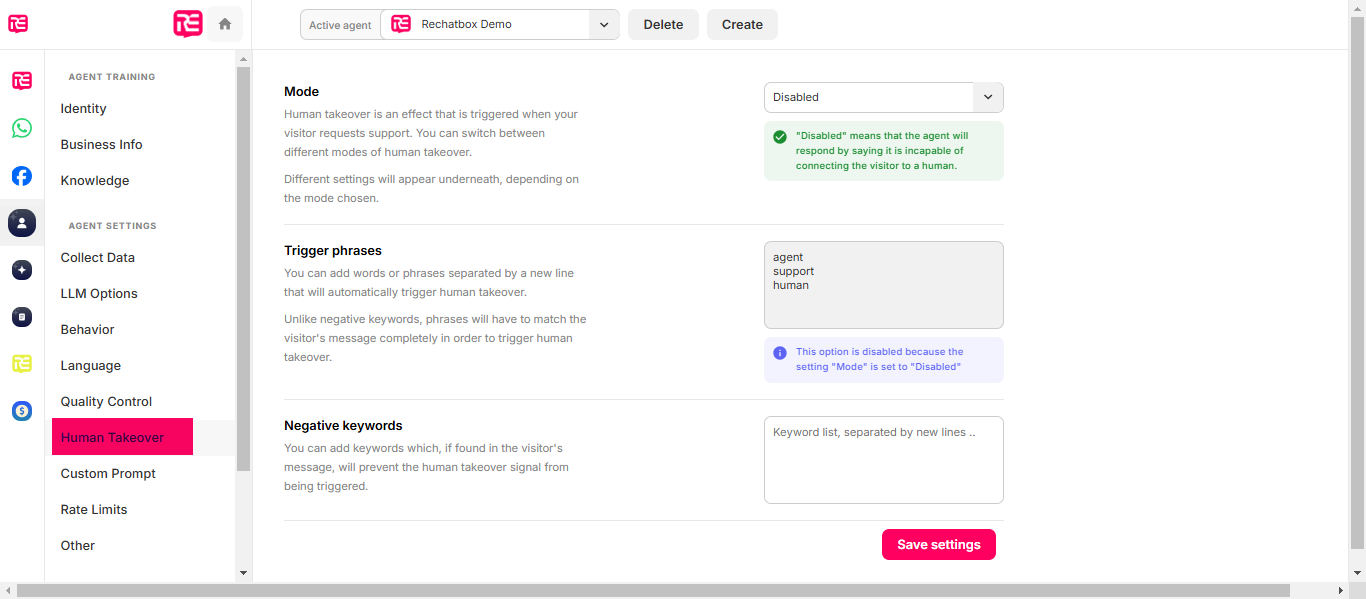The image size is (1366, 599).
Task: Click the Delete agent button
Action: [x=663, y=25]
